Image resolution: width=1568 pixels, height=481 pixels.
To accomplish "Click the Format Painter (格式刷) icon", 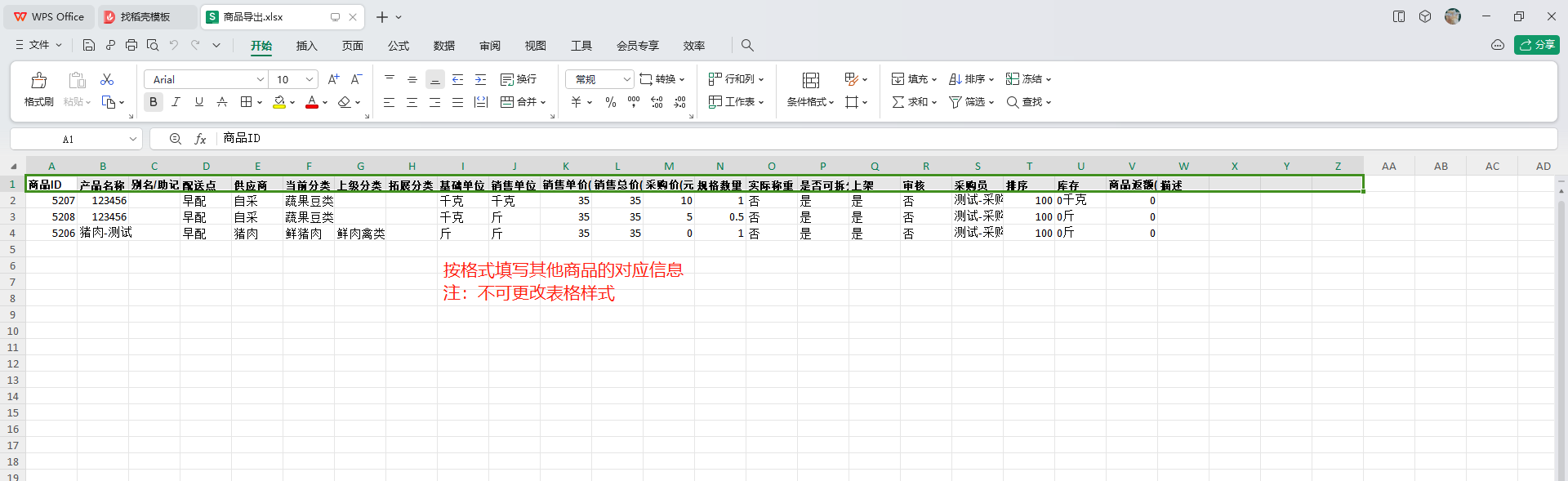I will click(x=38, y=80).
